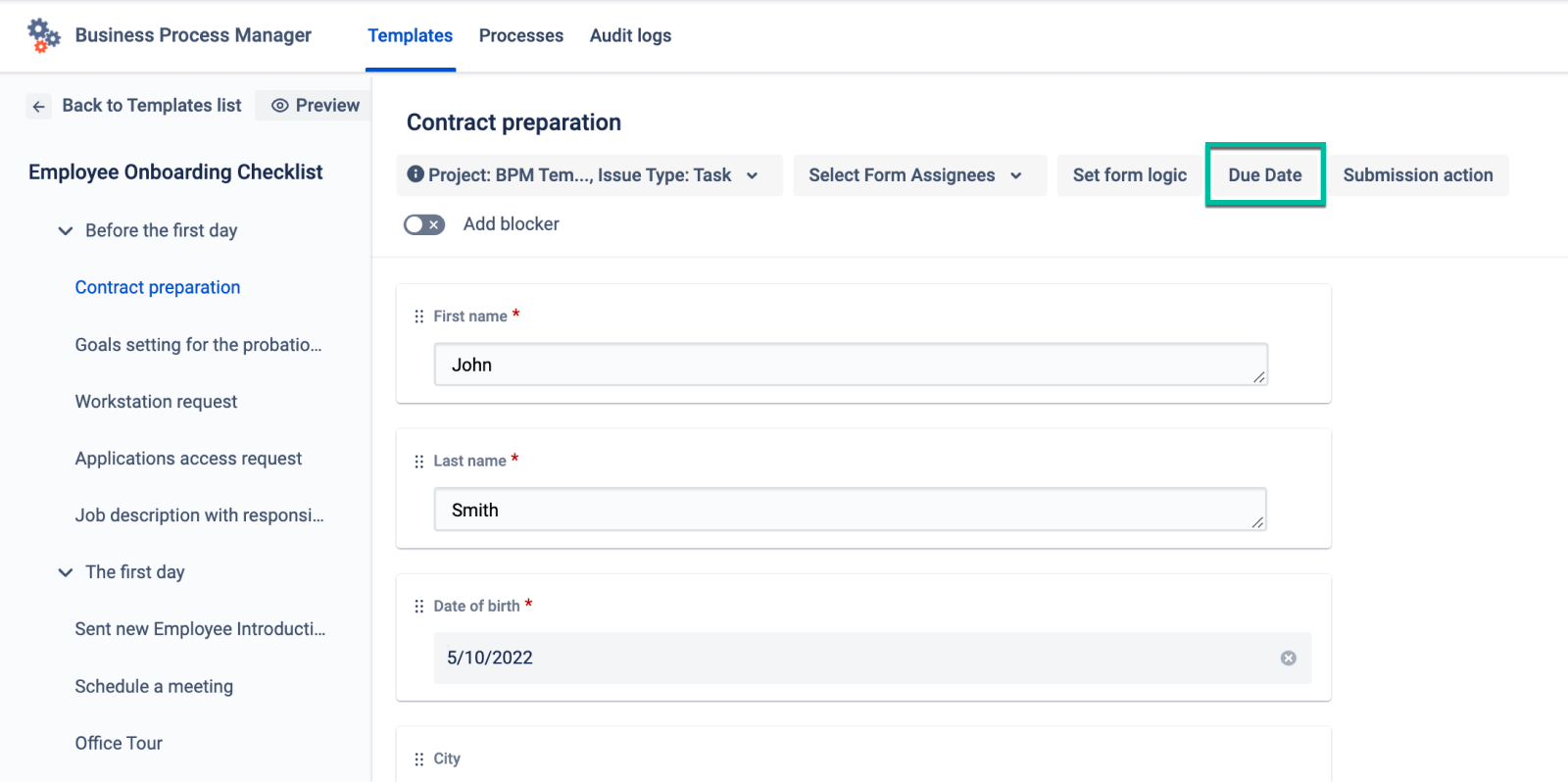This screenshot has height=782, width=1568.
Task: Switch to the Processes tab
Action: [x=520, y=36]
